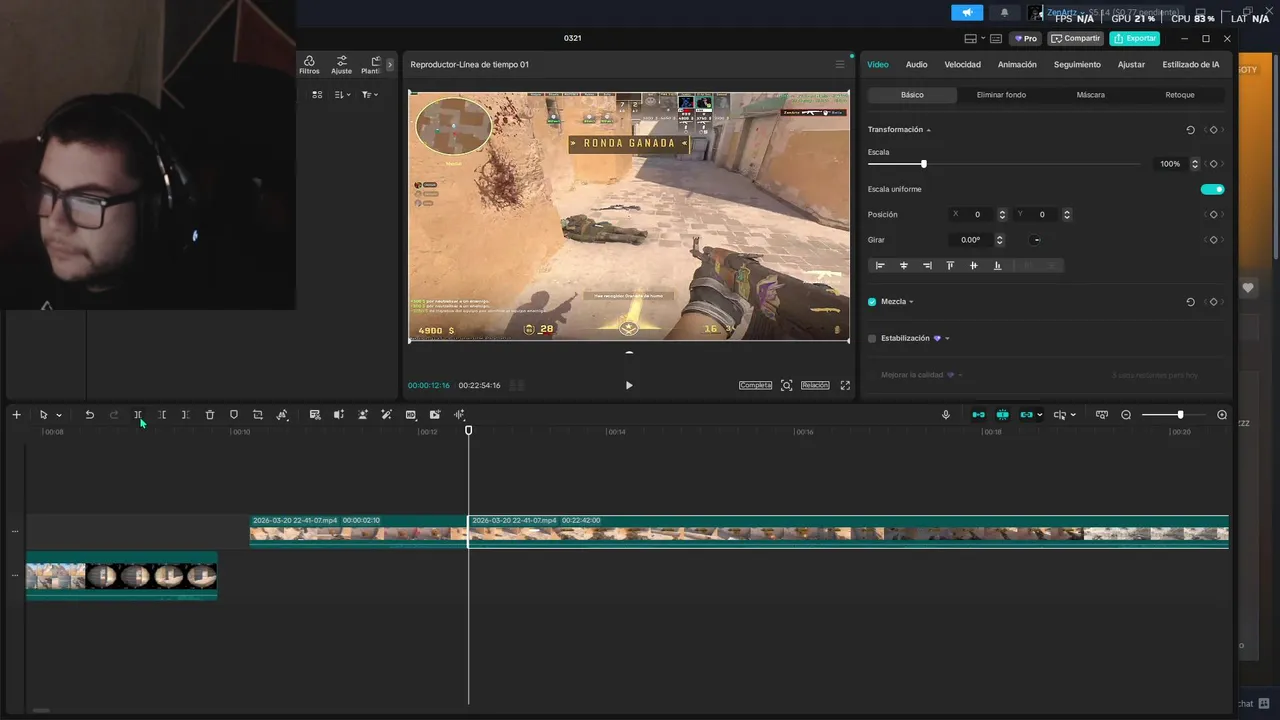The height and width of the screenshot is (720, 1280).
Task: Click the Girar rotation dial
Action: [1037, 240]
